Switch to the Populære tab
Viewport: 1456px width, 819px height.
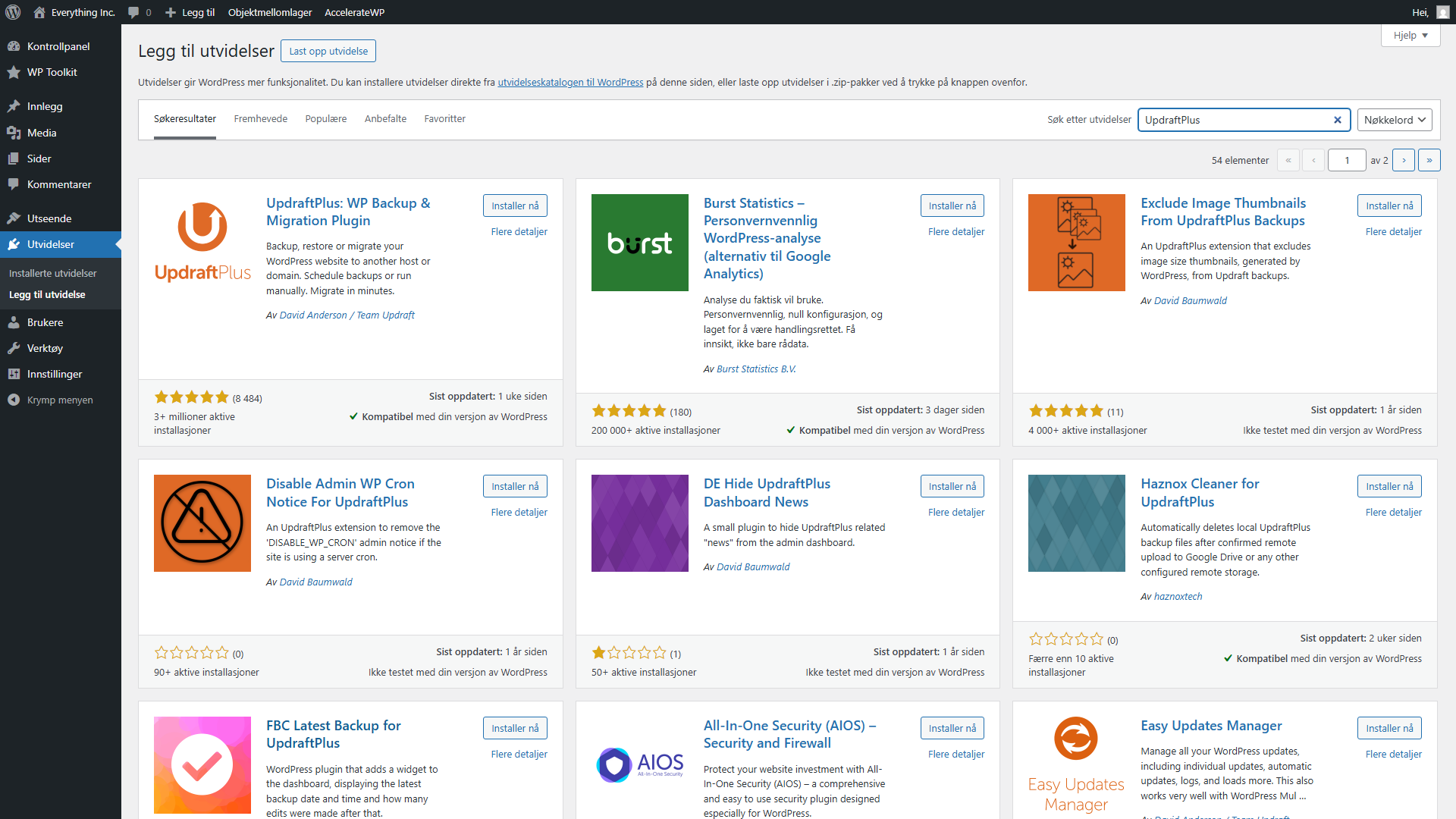pos(326,119)
